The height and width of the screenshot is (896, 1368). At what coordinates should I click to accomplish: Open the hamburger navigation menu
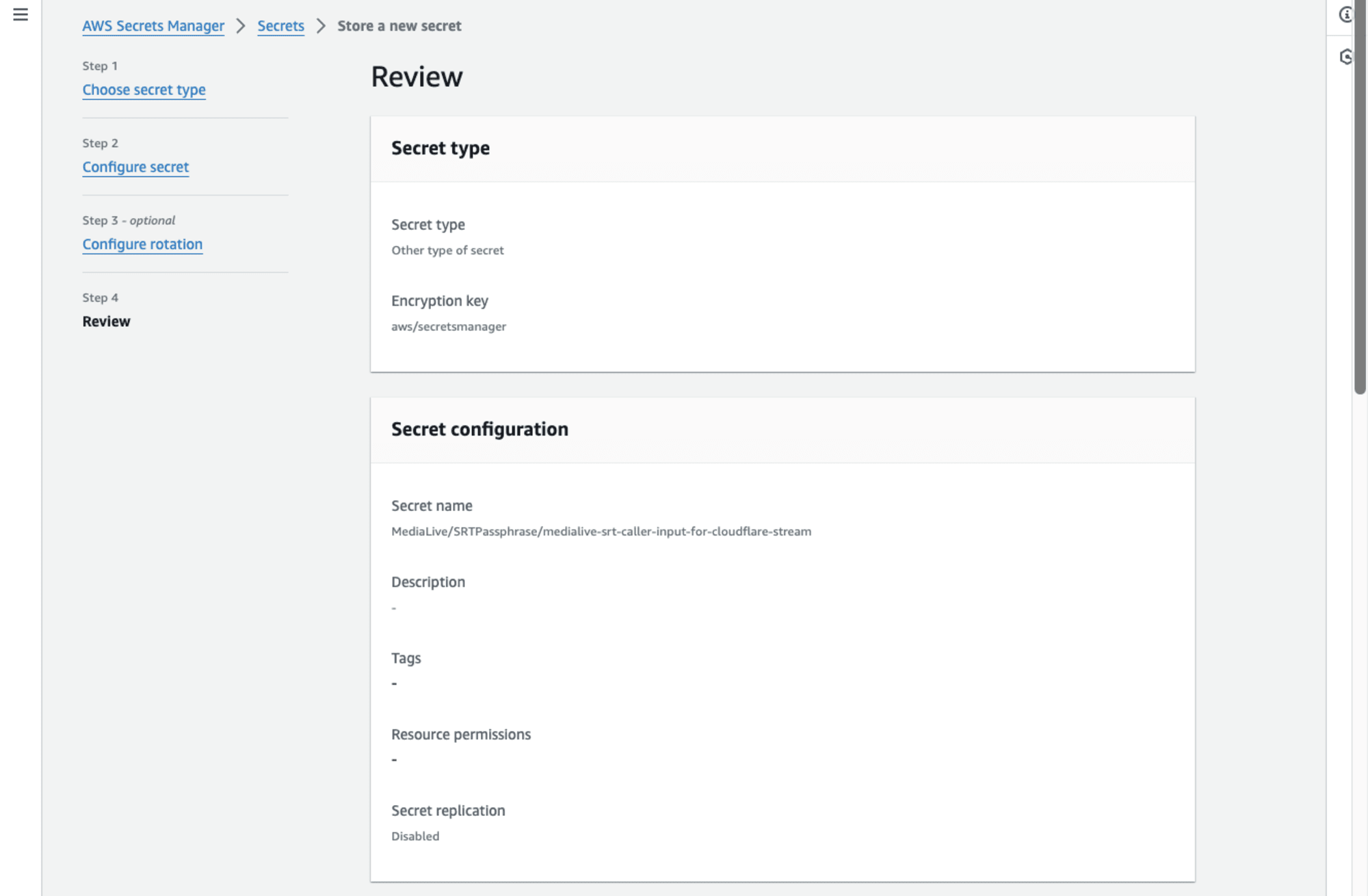pyautogui.click(x=21, y=14)
